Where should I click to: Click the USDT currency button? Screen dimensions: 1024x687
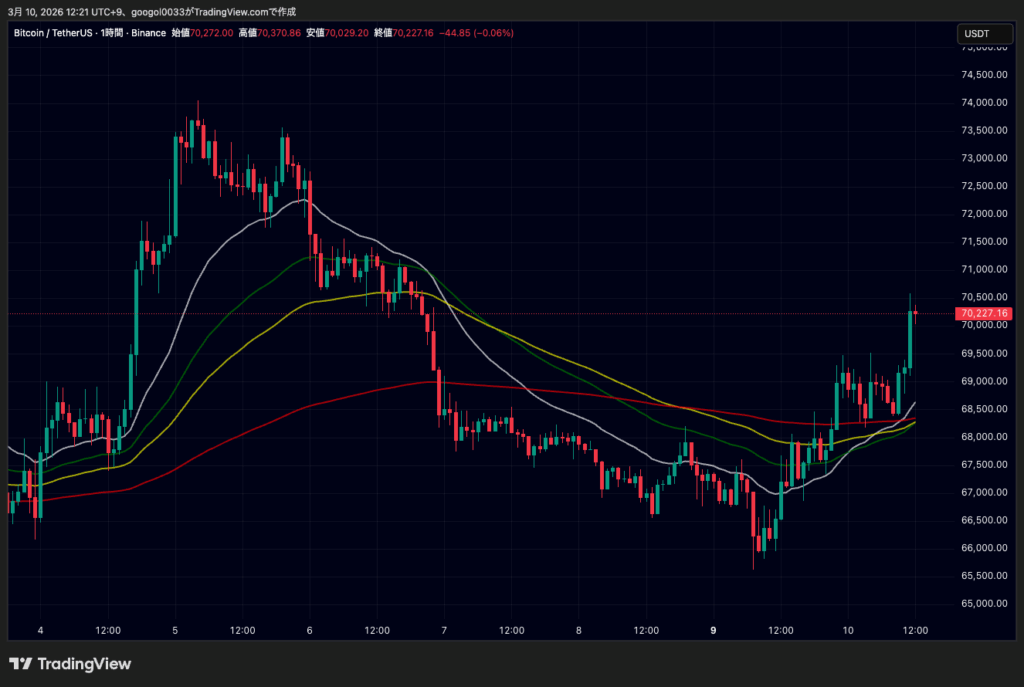pos(984,33)
